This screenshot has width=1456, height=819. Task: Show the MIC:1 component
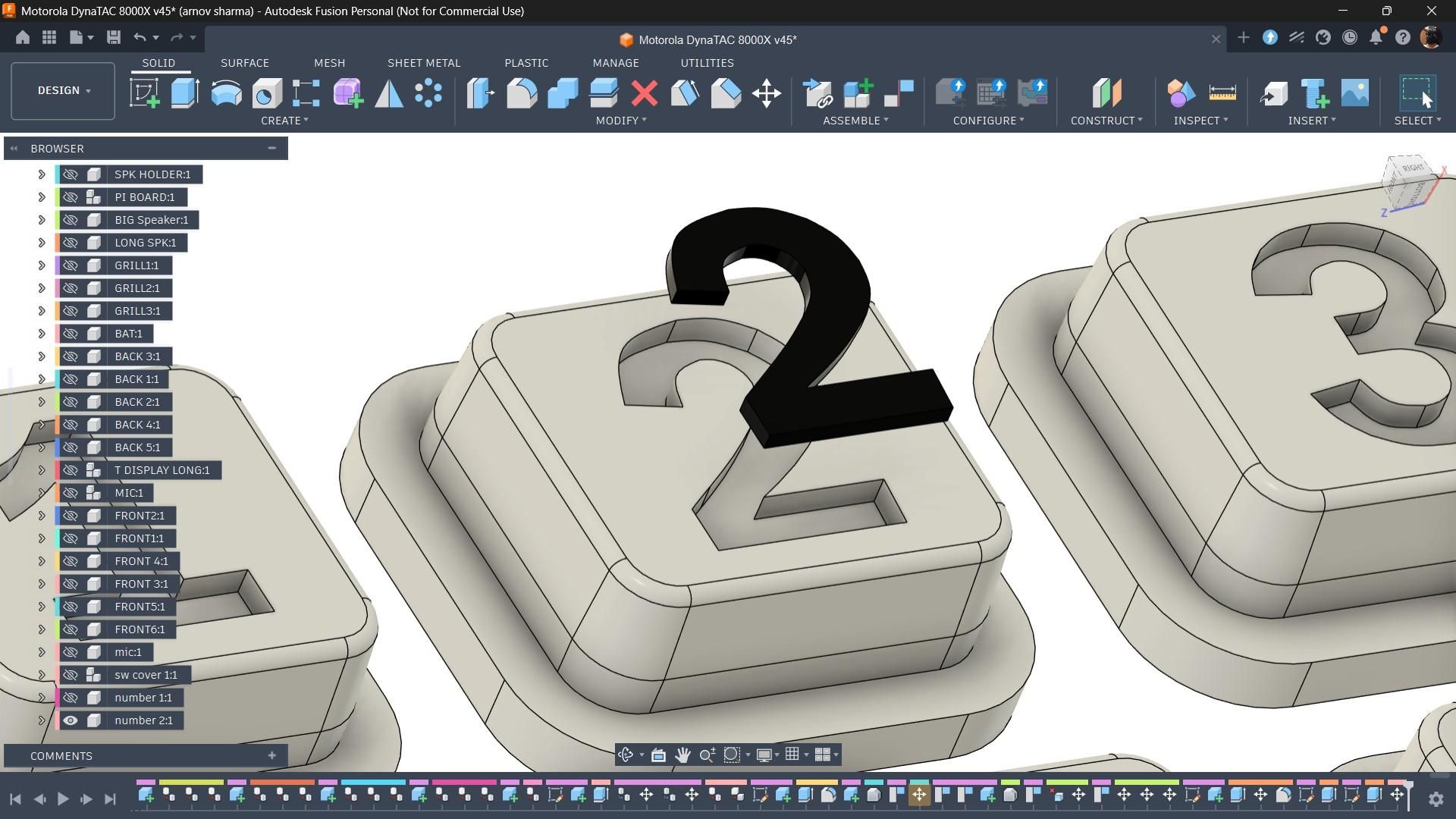[x=71, y=493]
